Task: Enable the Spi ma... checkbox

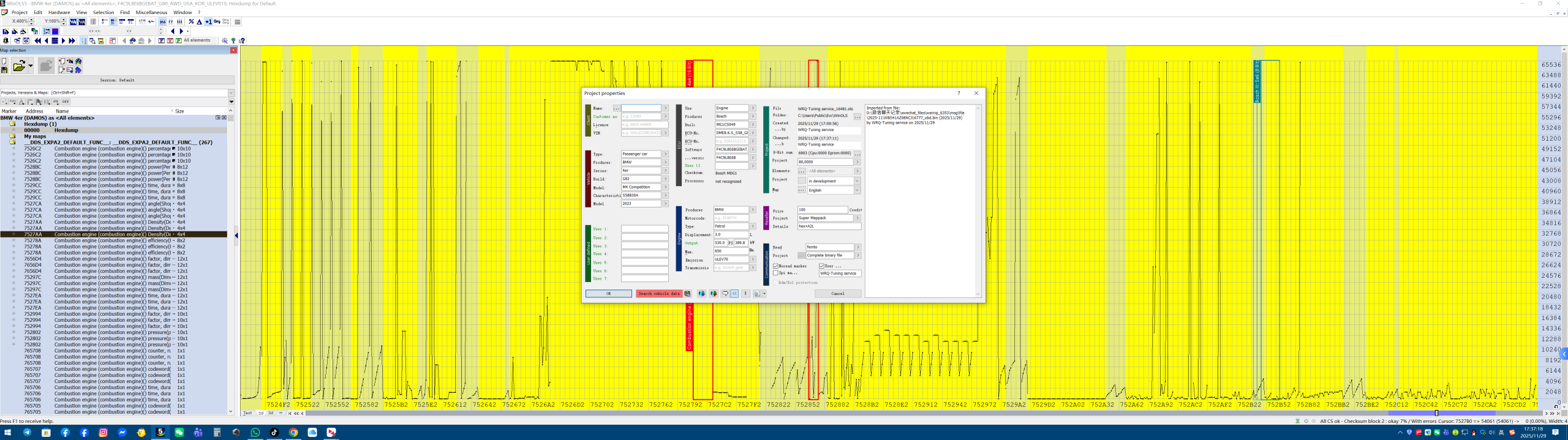Action: pos(776,273)
